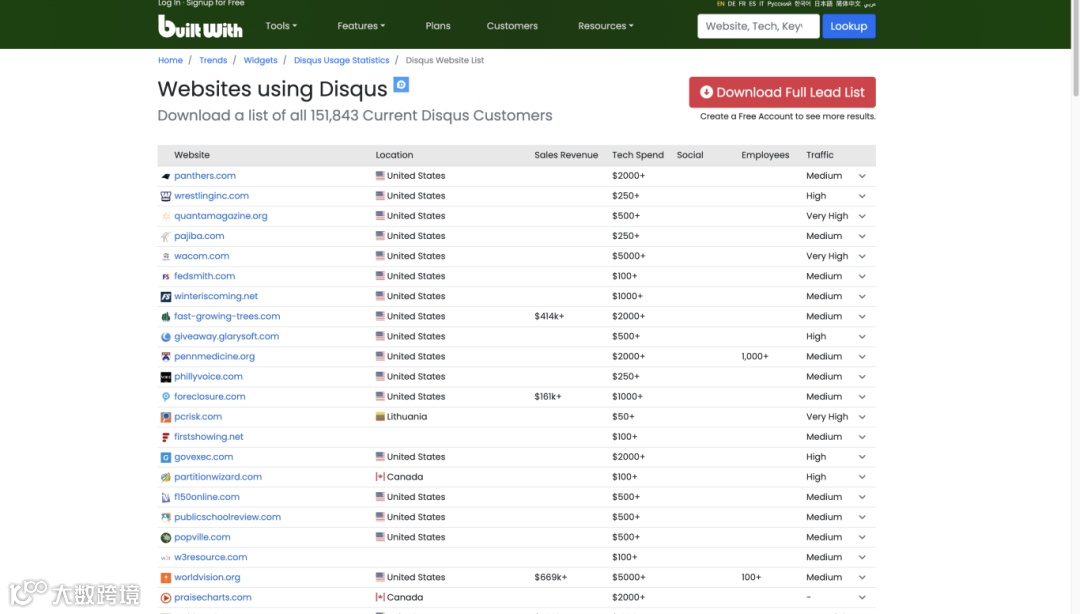Viewport: 1080px width, 614px height.
Task: Click the pcrisk.com favicon
Action: [165, 417]
